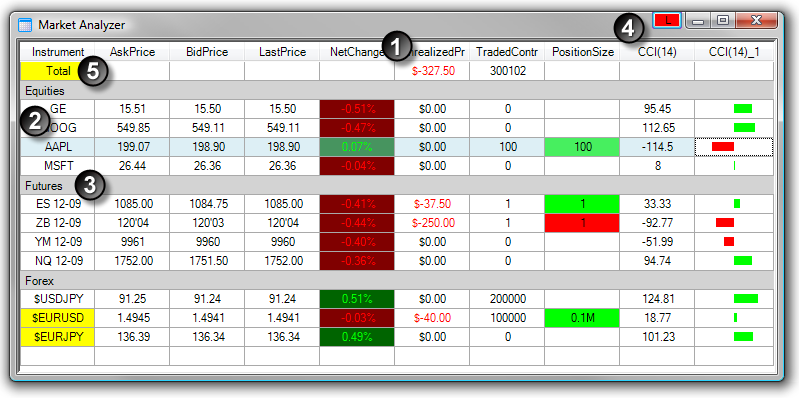Screen dimensions: 799x398
Task: Click $EURUSD's traded contracts 100000
Action: (507, 318)
